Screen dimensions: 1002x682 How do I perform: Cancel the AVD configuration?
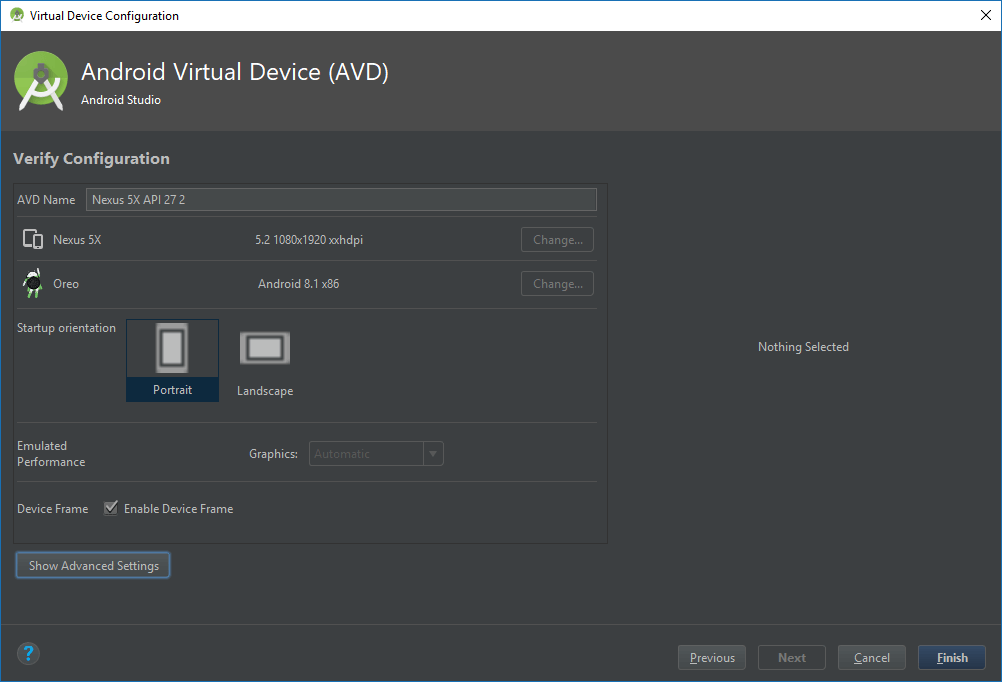click(x=872, y=658)
